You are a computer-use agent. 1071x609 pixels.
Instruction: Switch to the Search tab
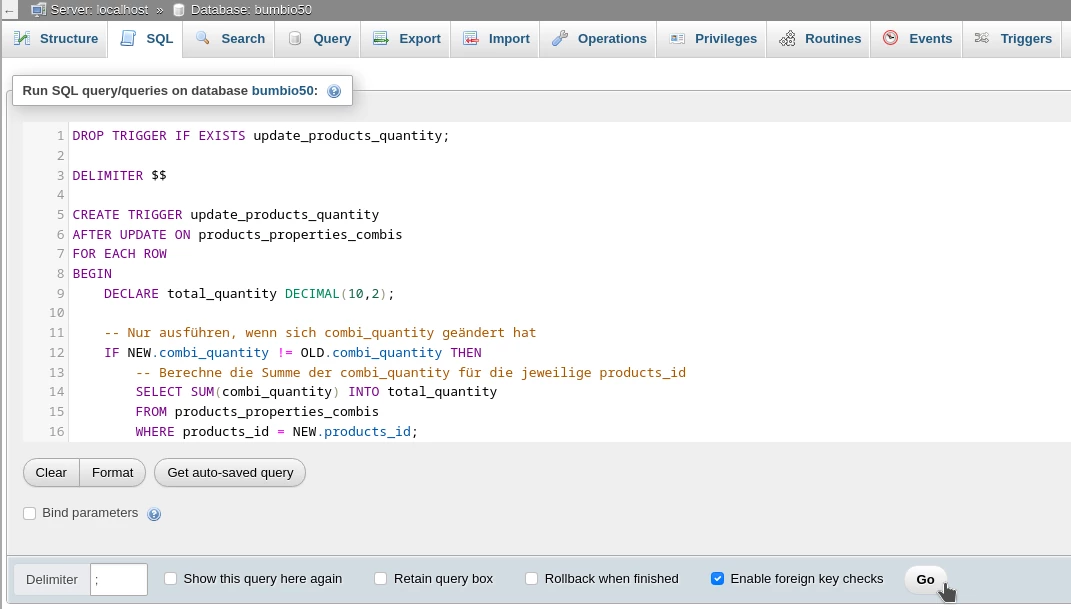click(x=230, y=39)
